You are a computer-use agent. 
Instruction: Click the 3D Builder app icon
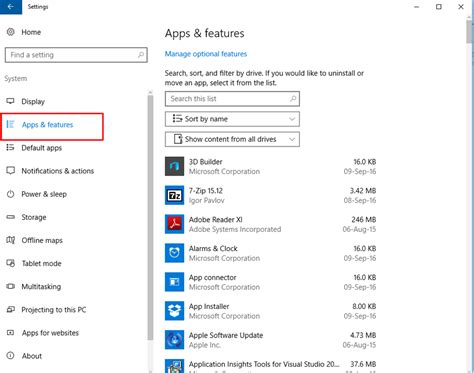tap(174, 166)
